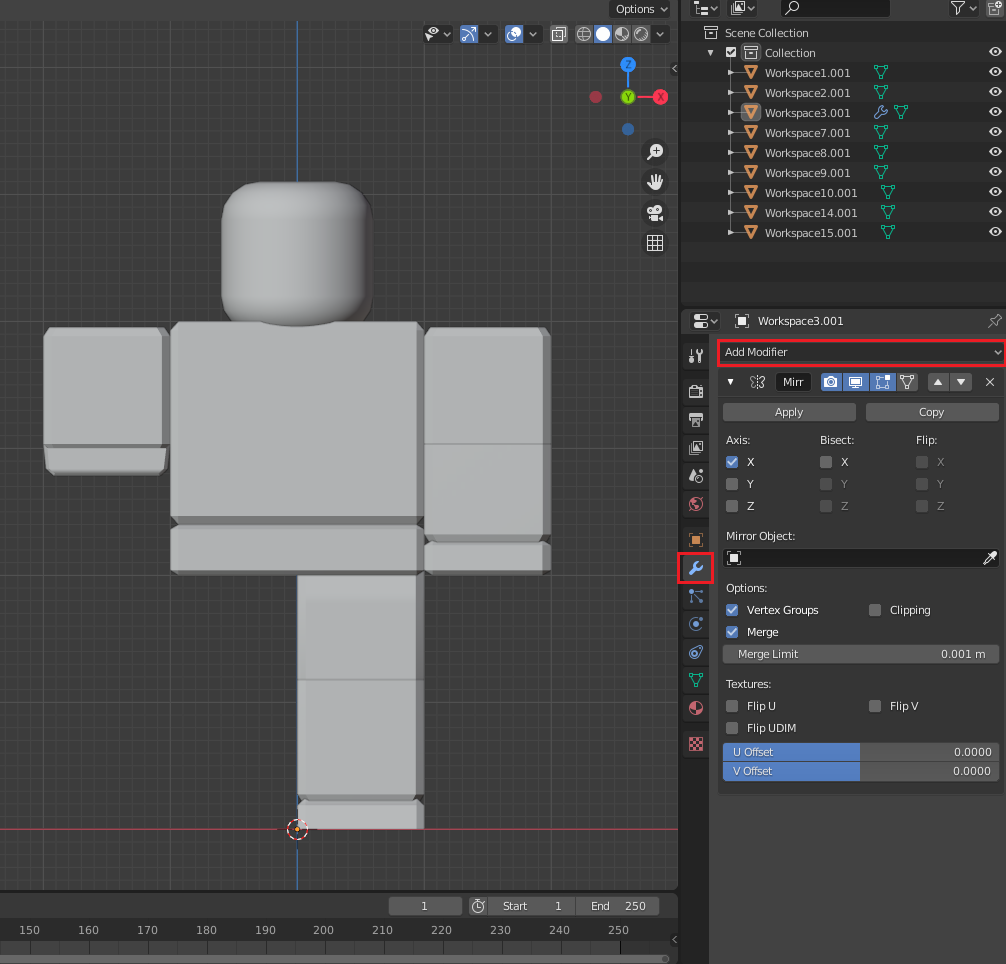Screen dimensions: 1006x964
Task: Open the properties editor type dropdown
Action: [705, 321]
